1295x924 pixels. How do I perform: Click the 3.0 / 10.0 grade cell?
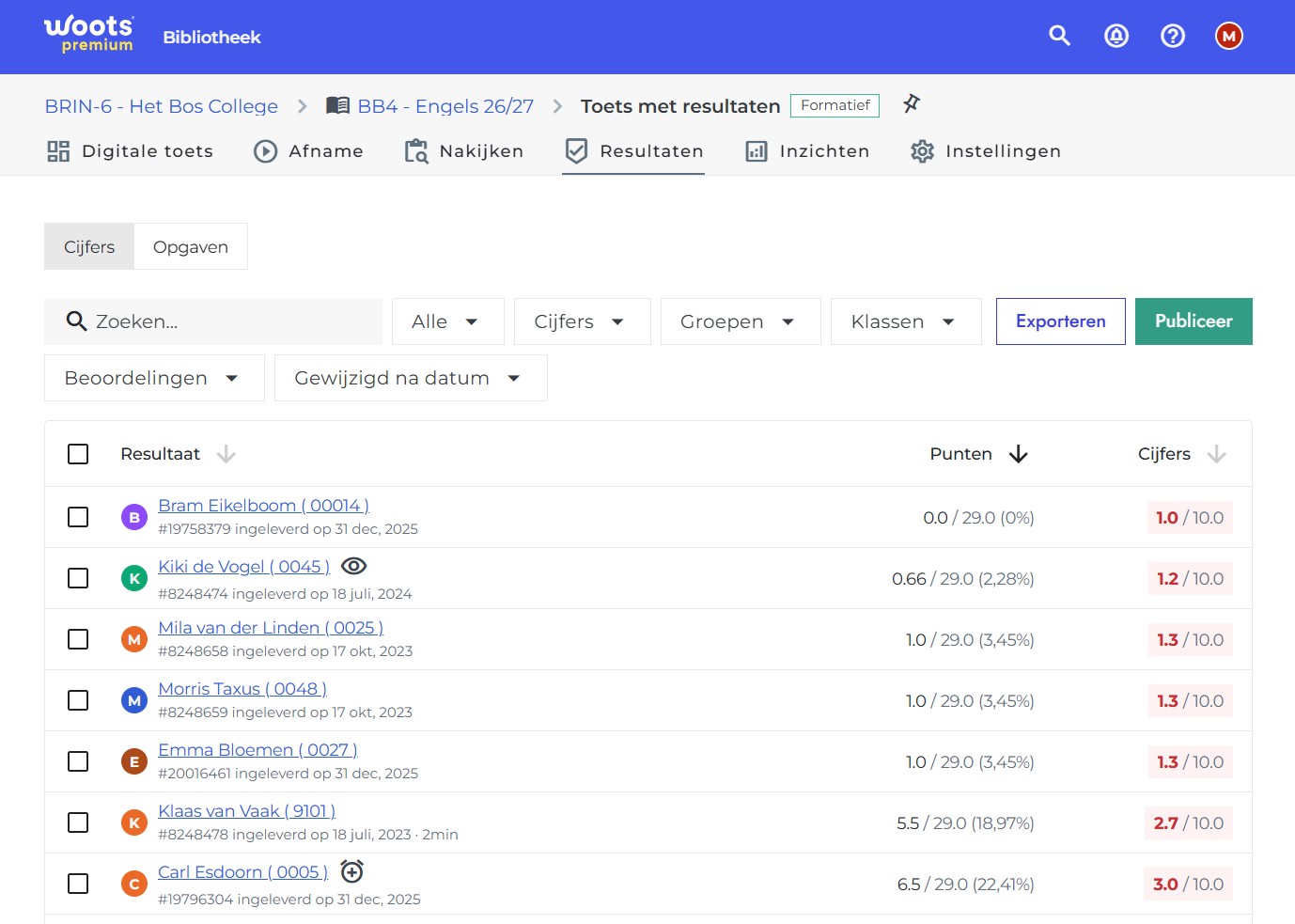(x=1188, y=884)
